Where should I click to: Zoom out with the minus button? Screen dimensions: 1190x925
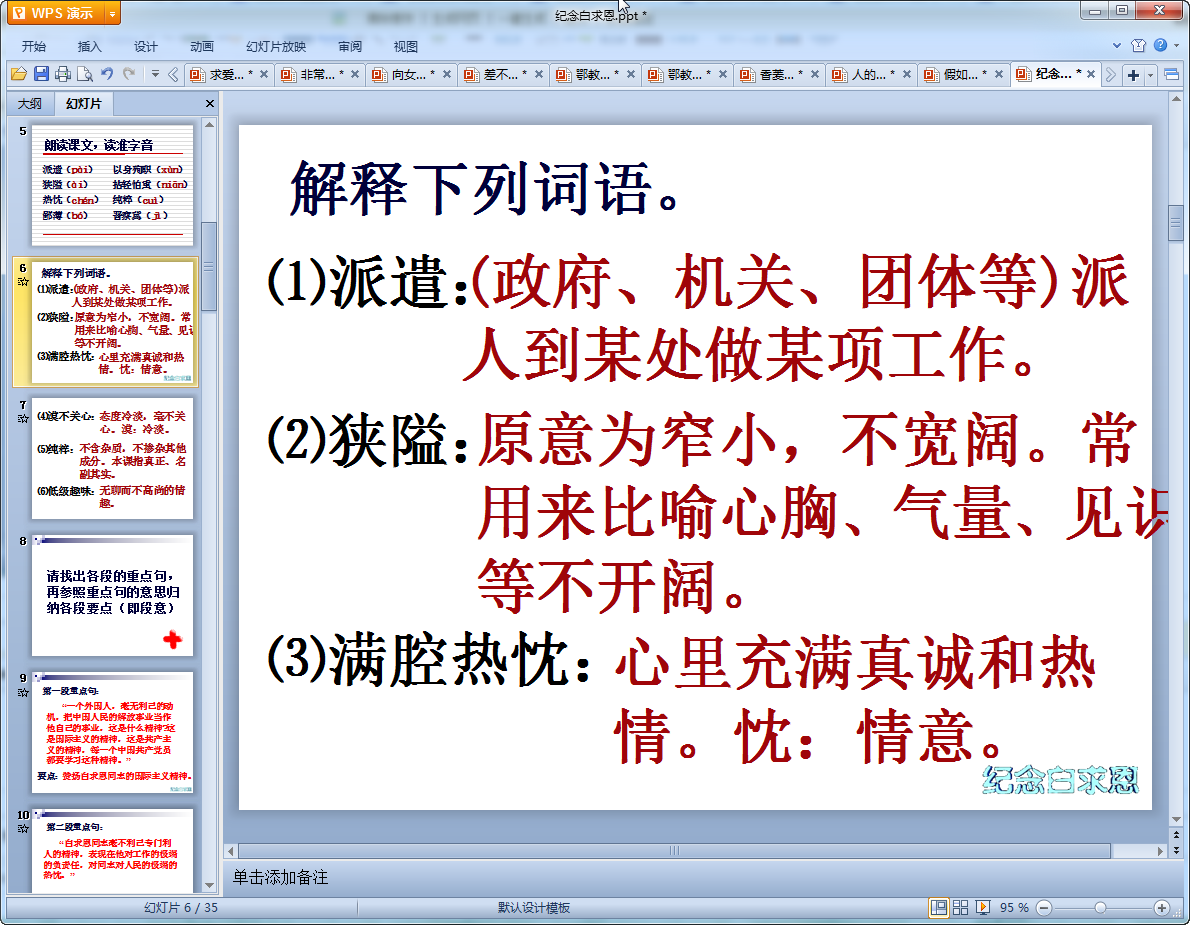point(1044,908)
